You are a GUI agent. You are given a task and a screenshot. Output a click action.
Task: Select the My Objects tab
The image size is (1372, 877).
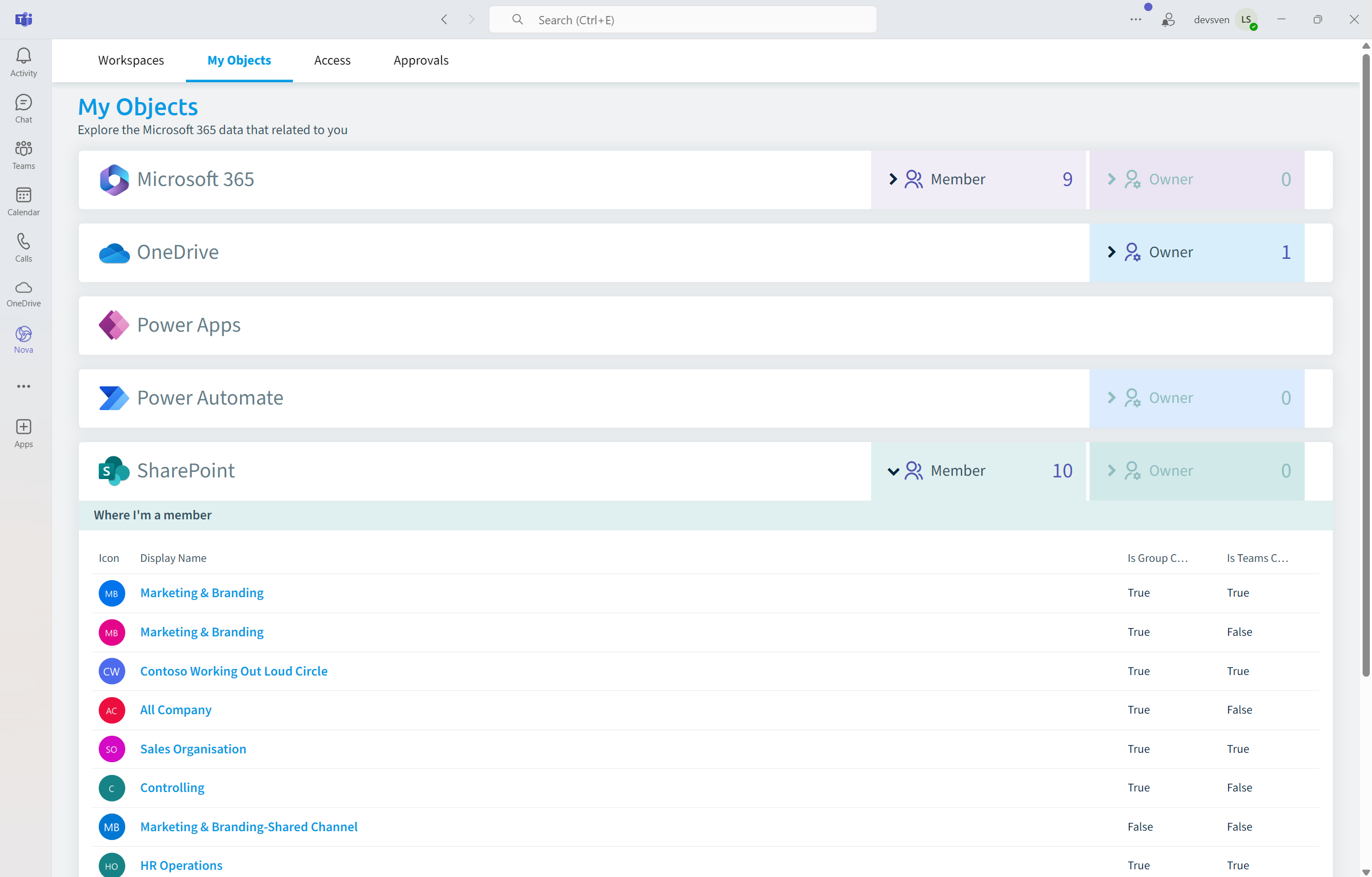point(239,60)
